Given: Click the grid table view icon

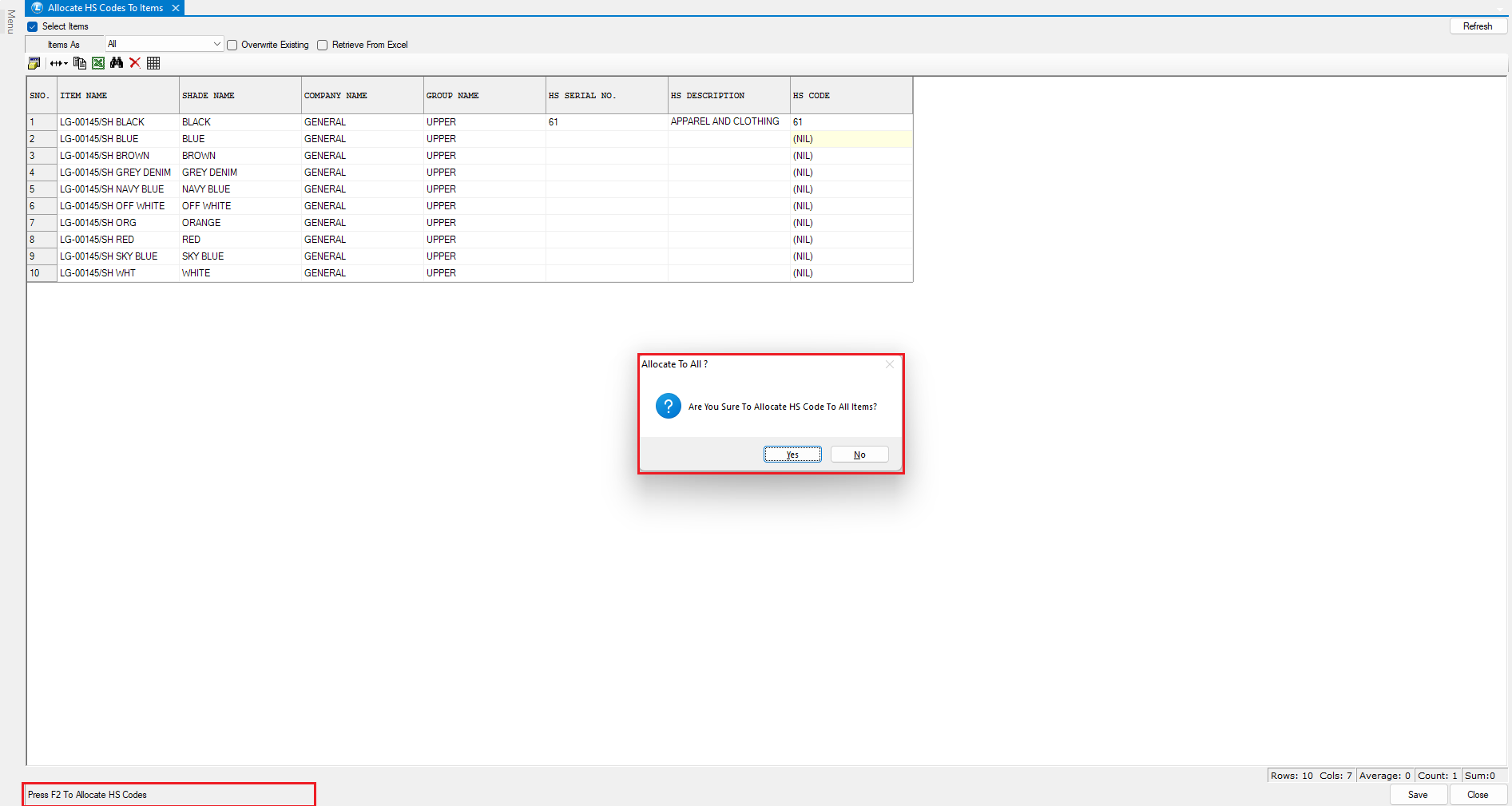Looking at the screenshot, I should coord(153,63).
